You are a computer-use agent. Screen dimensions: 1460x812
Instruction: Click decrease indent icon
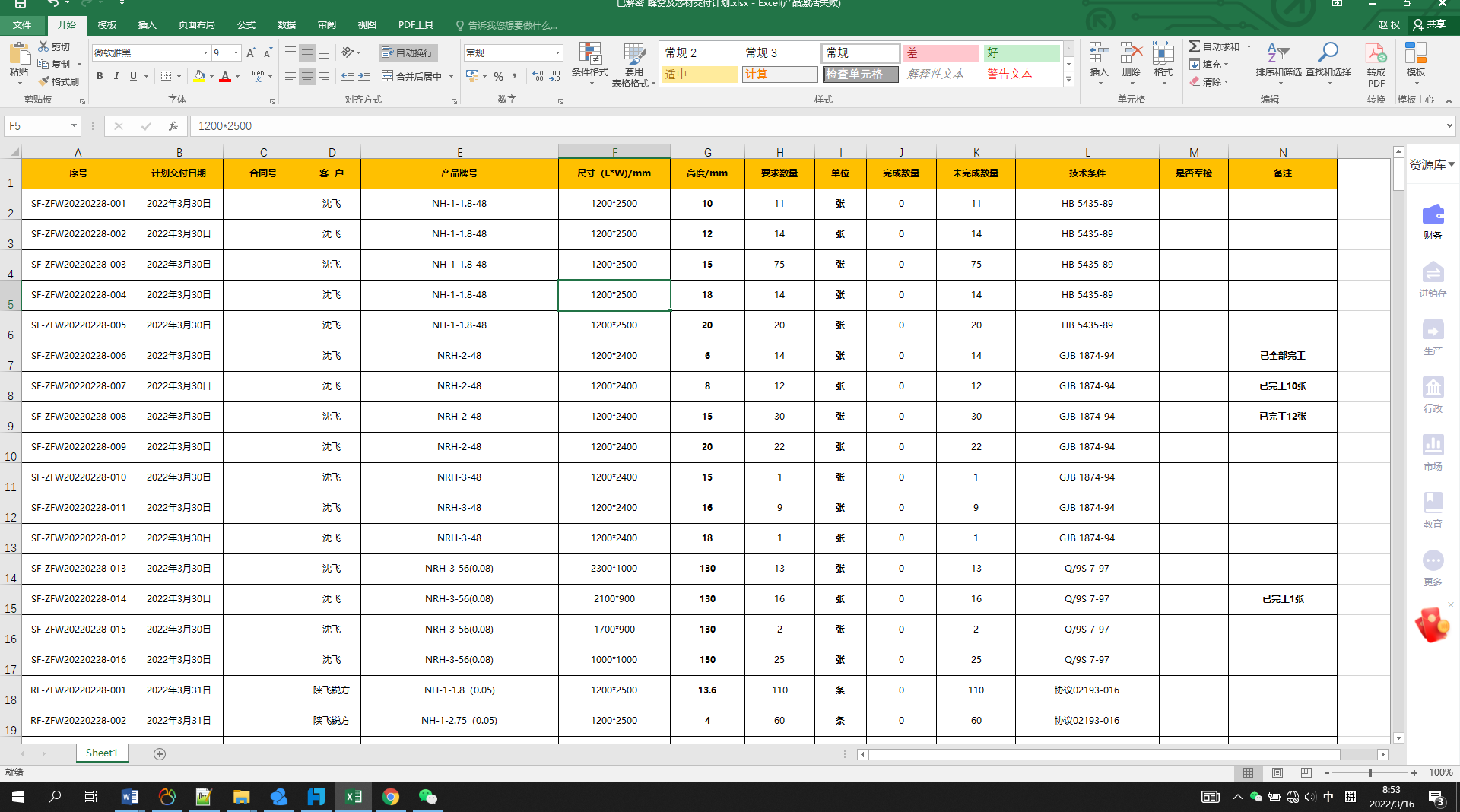348,76
